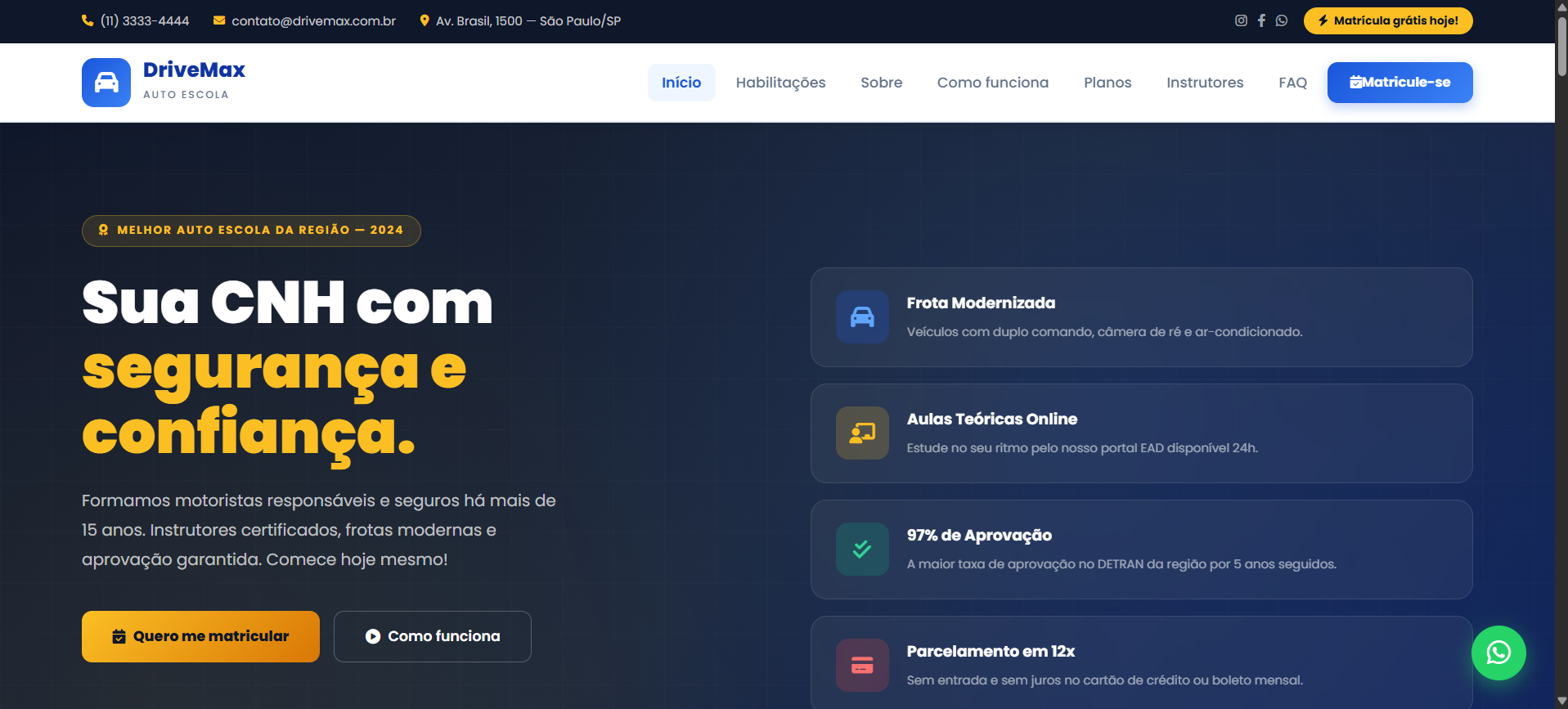This screenshot has height=709, width=1568.
Task: Open the WhatsApp icon in top bar
Action: pyautogui.click(x=1282, y=20)
